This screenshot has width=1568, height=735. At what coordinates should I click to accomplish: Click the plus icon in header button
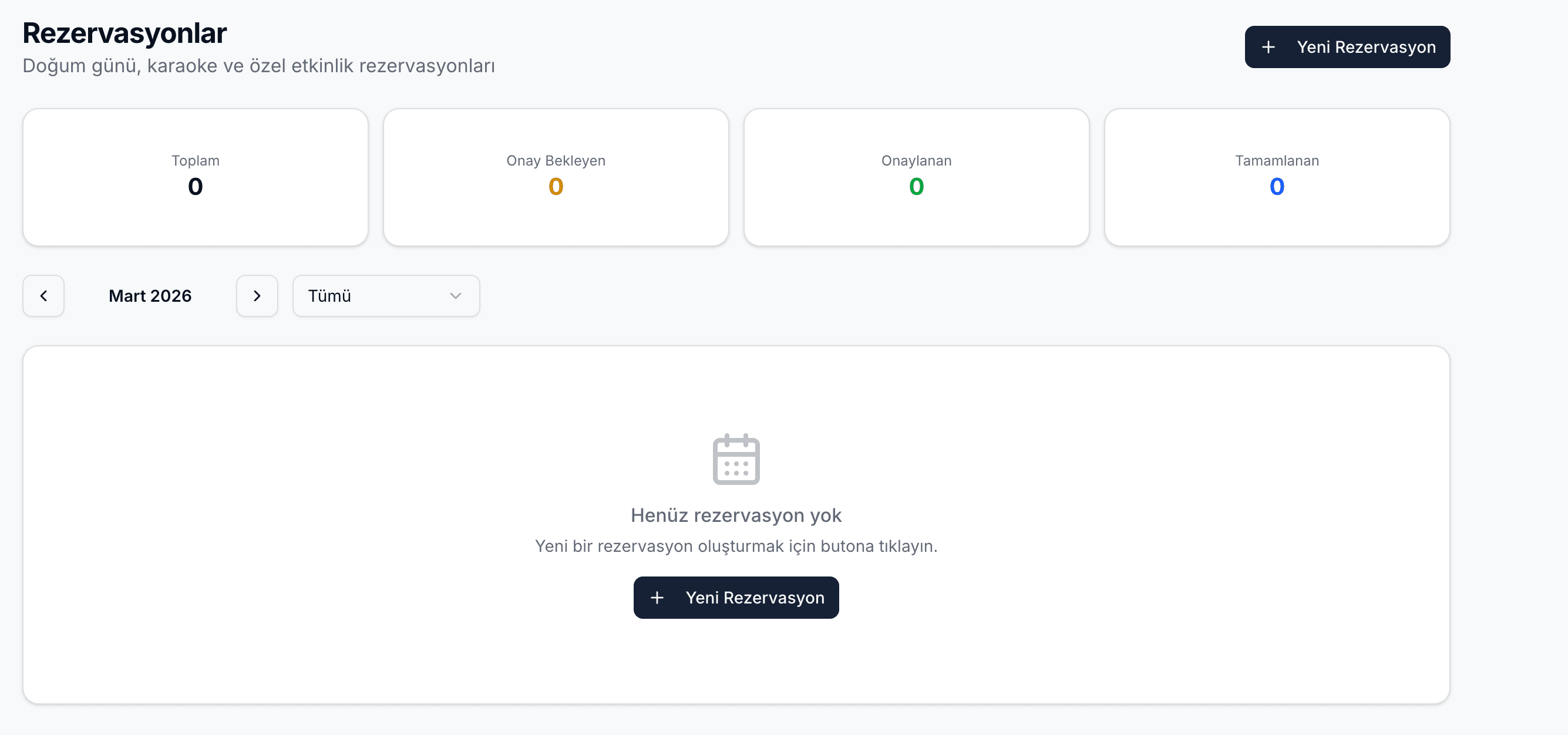point(1268,47)
